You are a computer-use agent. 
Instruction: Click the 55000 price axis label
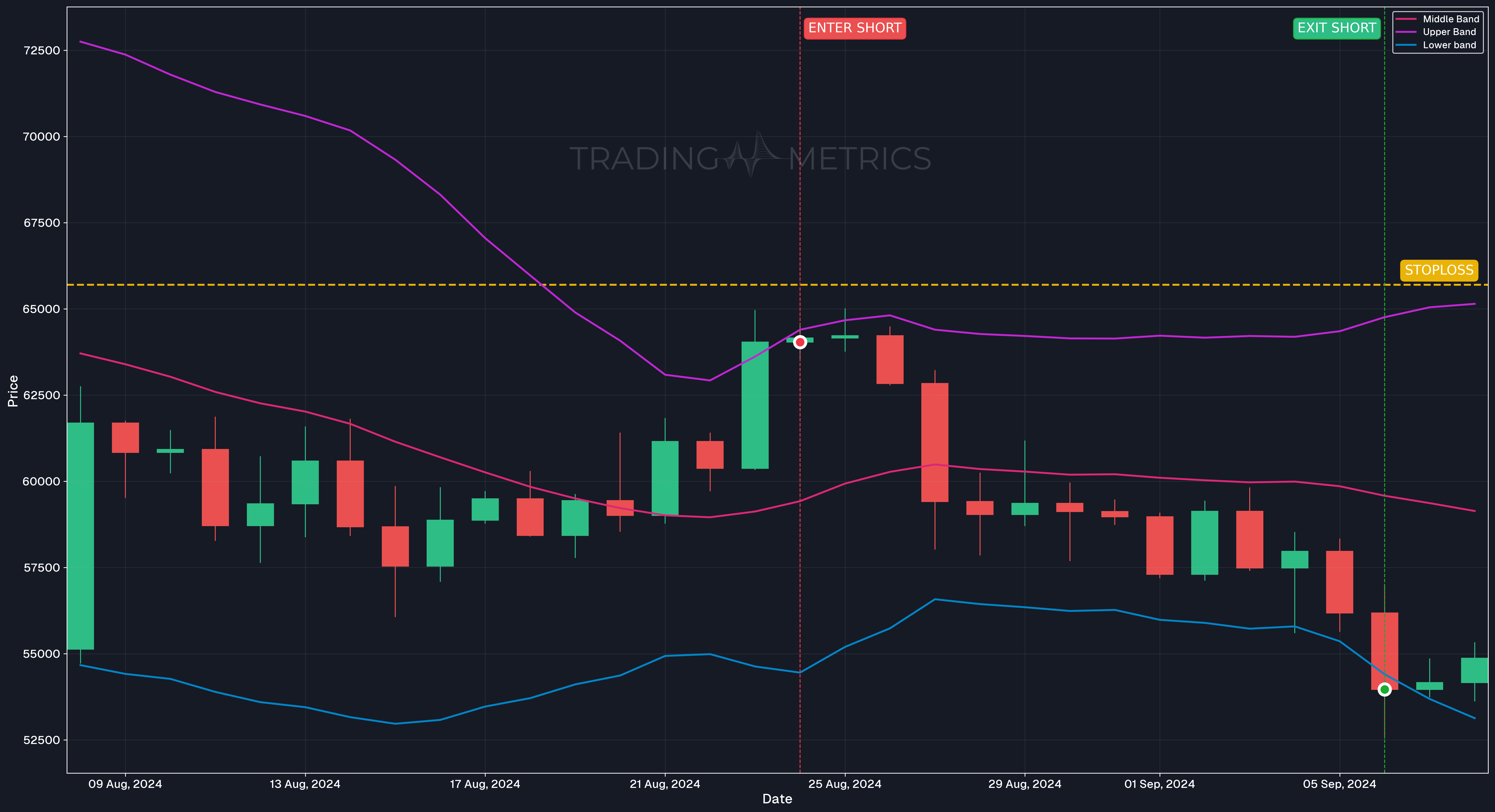(42, 654)
